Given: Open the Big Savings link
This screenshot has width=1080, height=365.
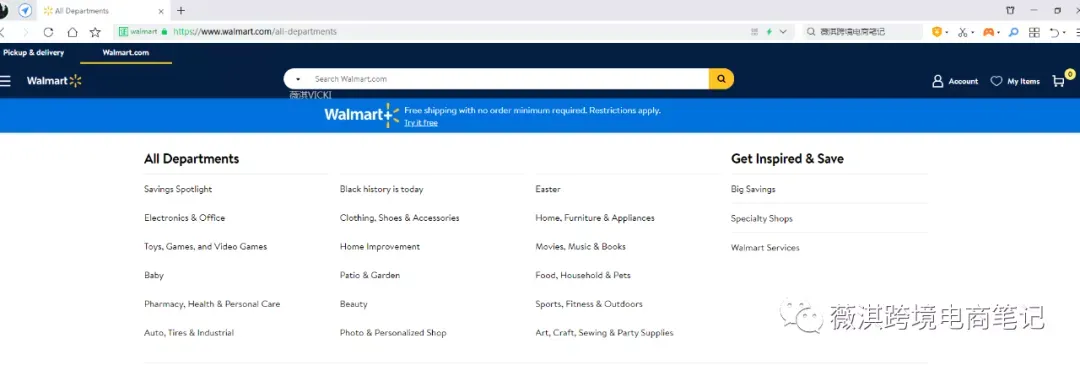Looking at the screenshot, I should (753, 189).
